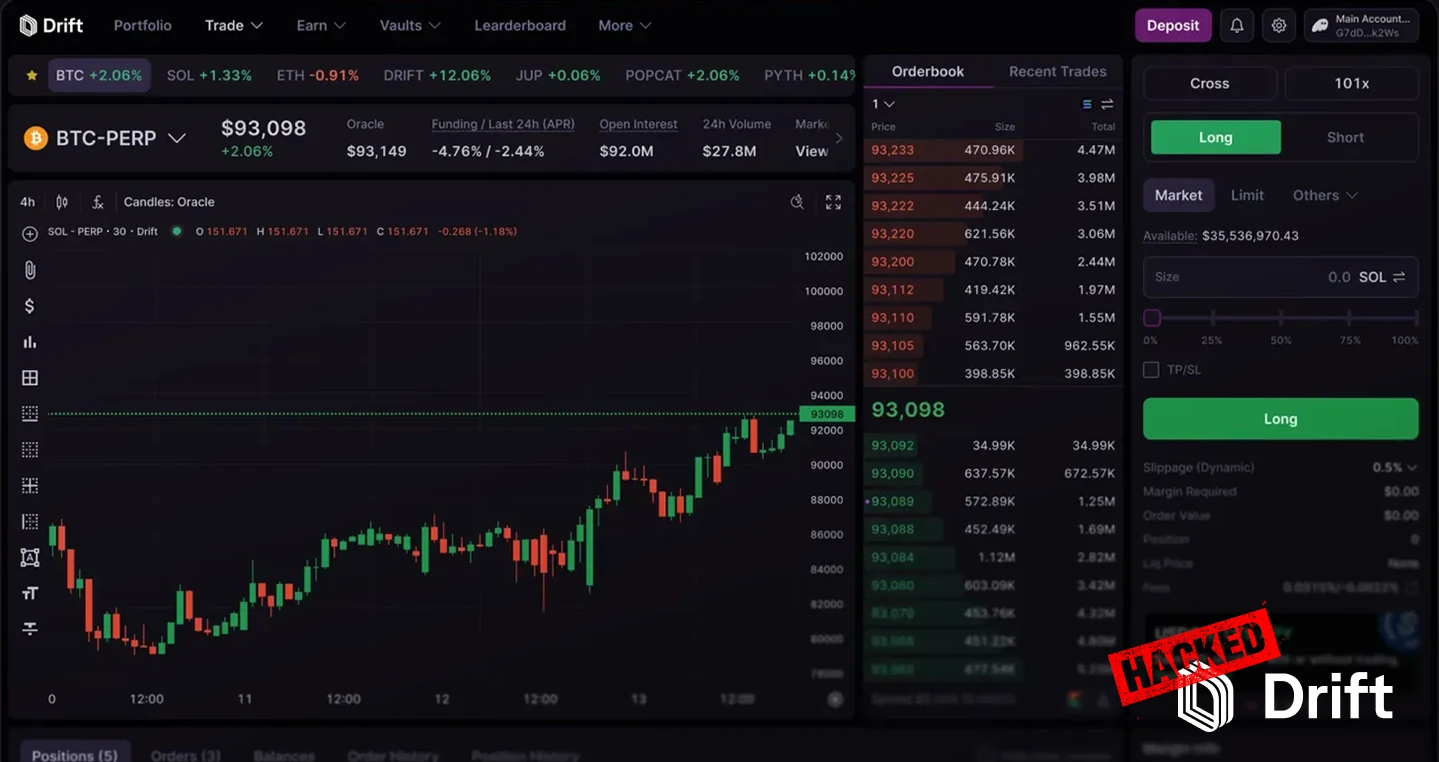Image resolution: width=1439 pixels, height=762 pixels.
Task: Click the size percentage slider handle
Action: click(1152, 318)
